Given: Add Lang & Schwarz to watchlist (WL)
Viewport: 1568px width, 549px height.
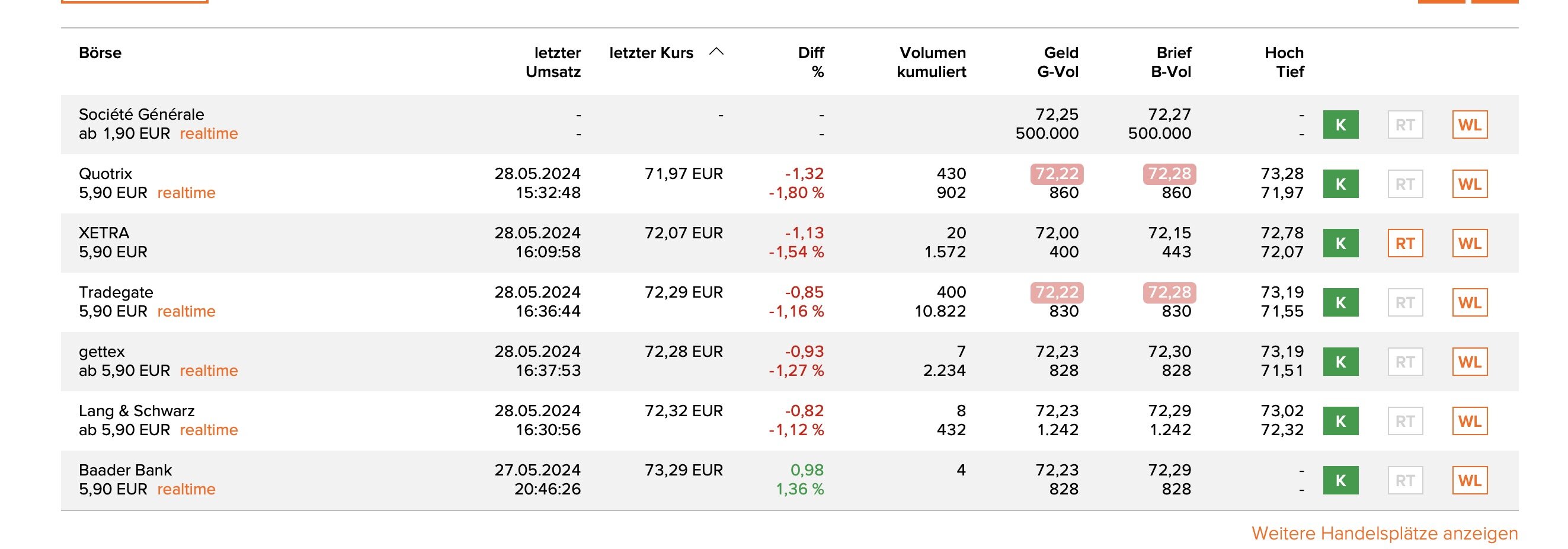Looking at the screenshot, I should tap(1470, 421).
